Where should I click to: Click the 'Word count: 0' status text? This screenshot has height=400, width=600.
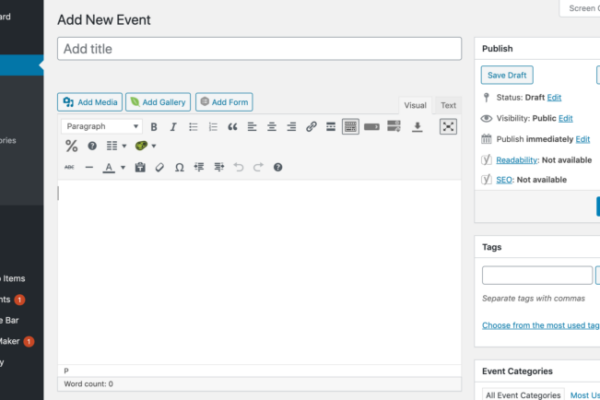click(x=88, y=384)
